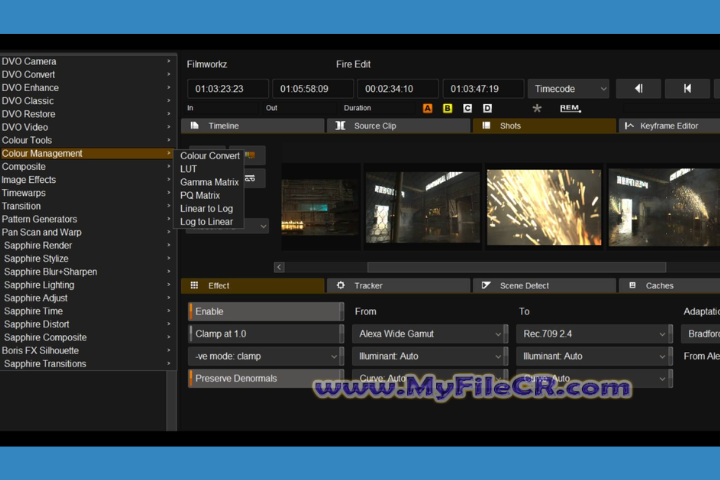Open the Sapphire Blur+Sharpen menu item

pyautogui.click(x=86, y=272)
